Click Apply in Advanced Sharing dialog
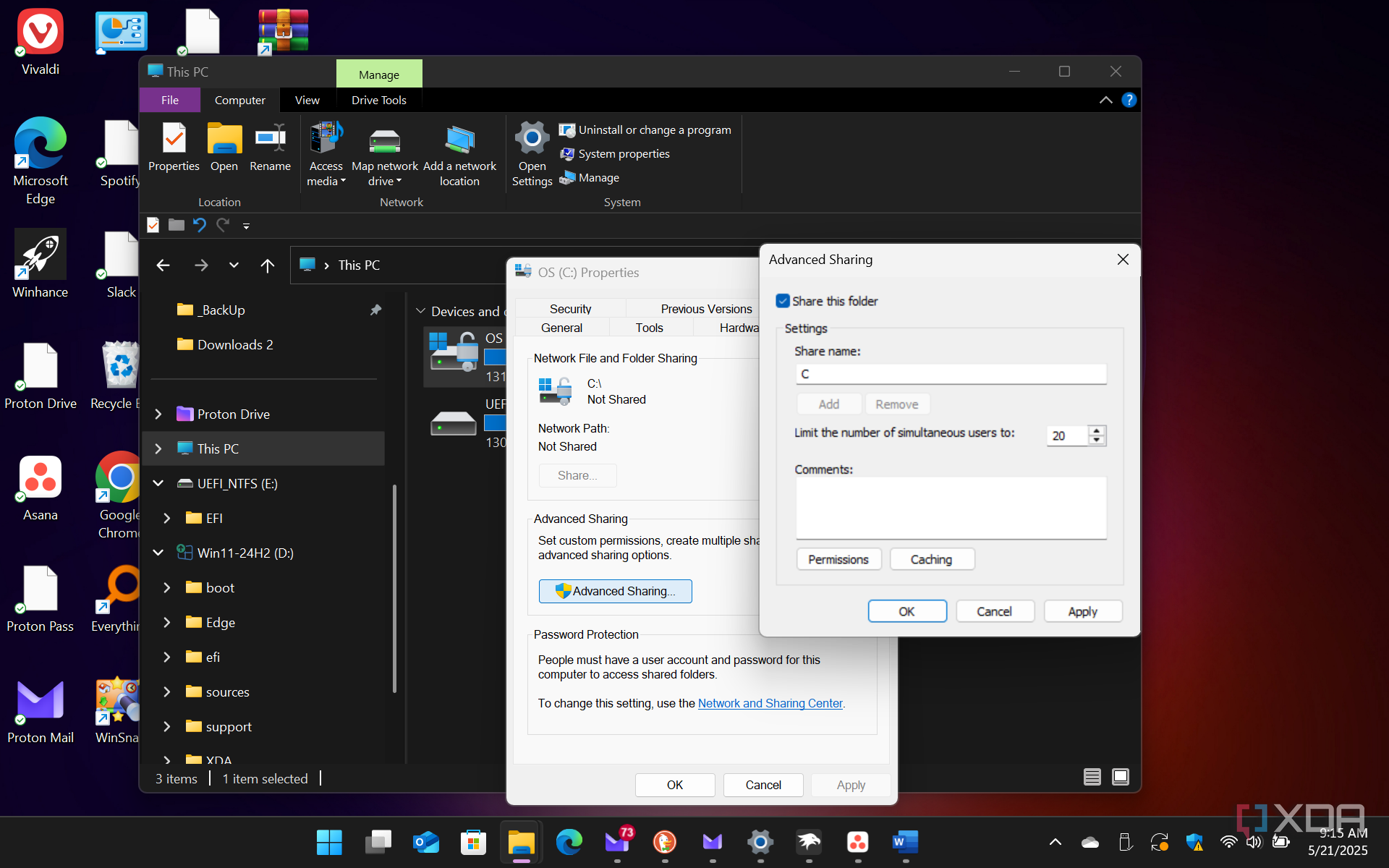Image resolution: width=1389 pixels, height=868 pixels. 1082,611
